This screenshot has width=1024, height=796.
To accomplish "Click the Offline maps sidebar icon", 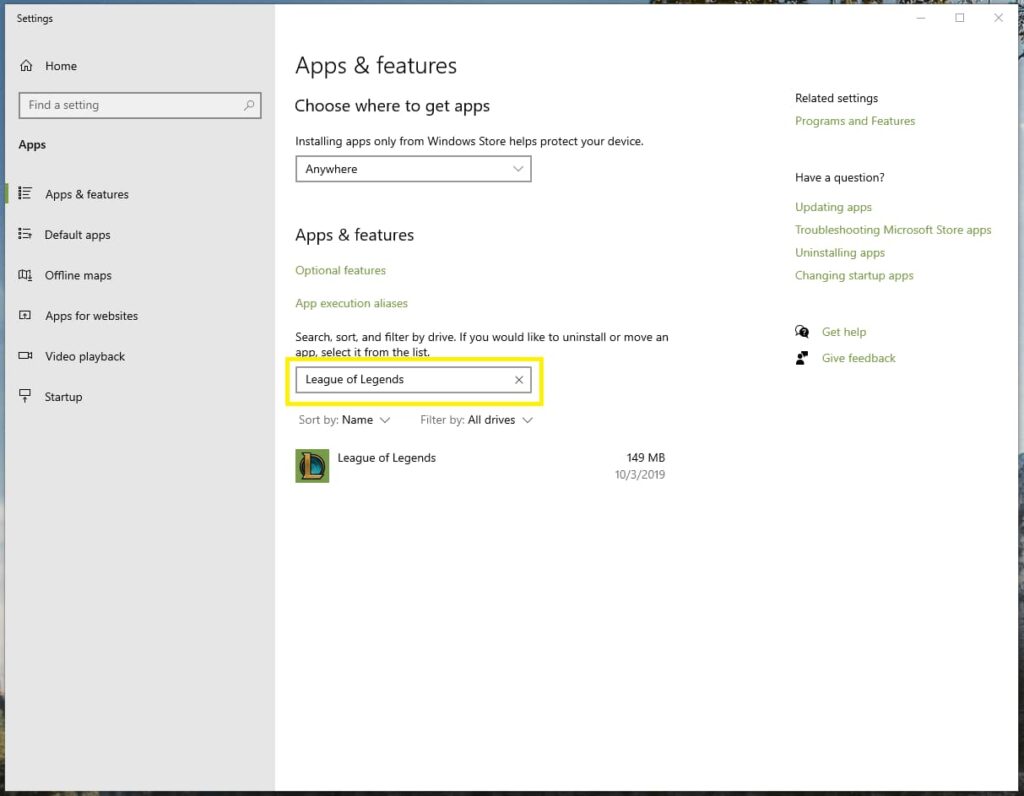I will [x=25, y=275].
